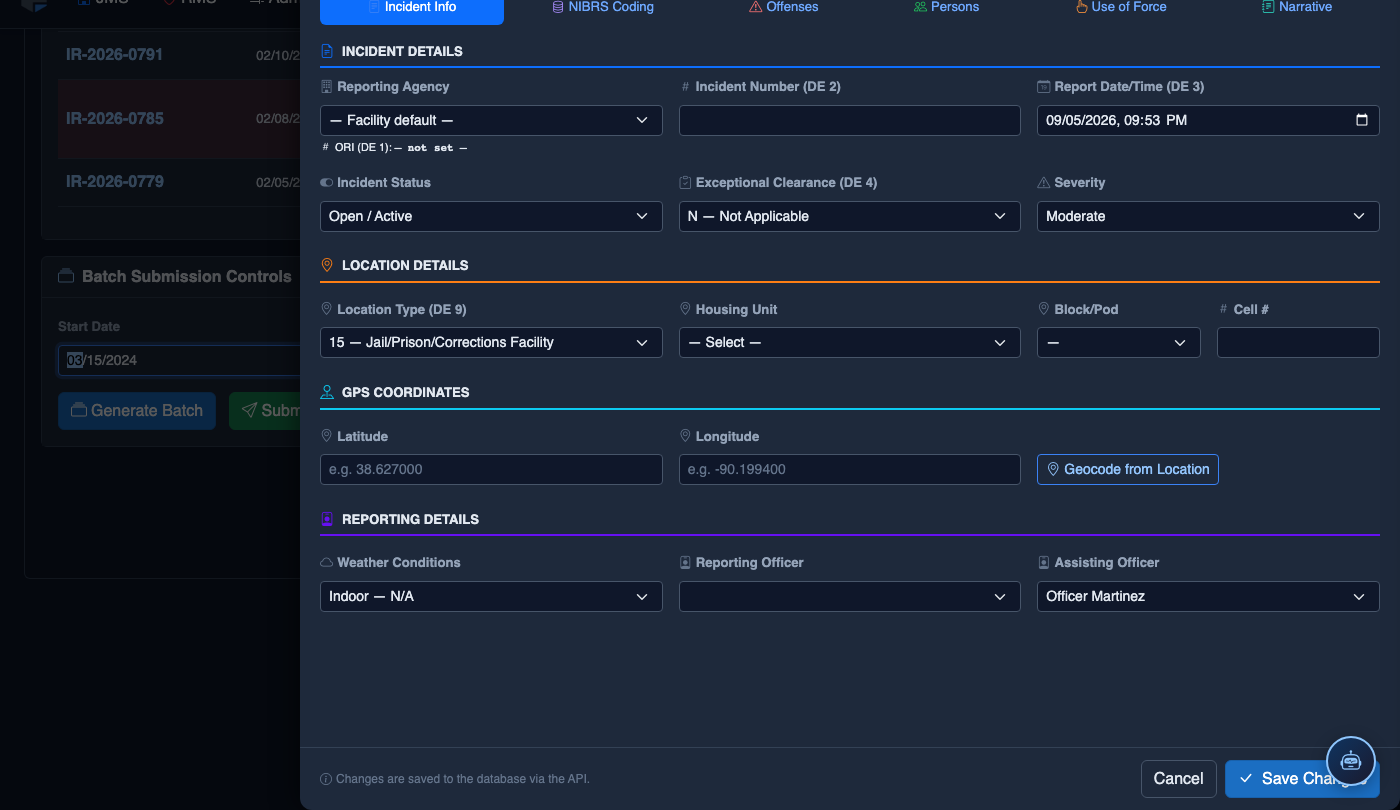The width and height of the screenshot is (1400, 810).
Task: Click the Longitude input field
Action: pos(850,469)
